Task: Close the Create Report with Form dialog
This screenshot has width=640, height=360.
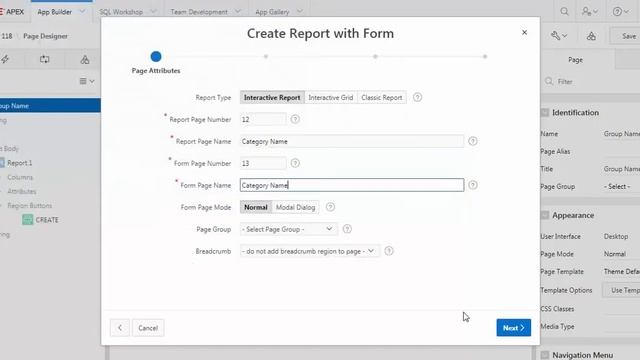Action: pyautogui.click(x=524, y=32)
